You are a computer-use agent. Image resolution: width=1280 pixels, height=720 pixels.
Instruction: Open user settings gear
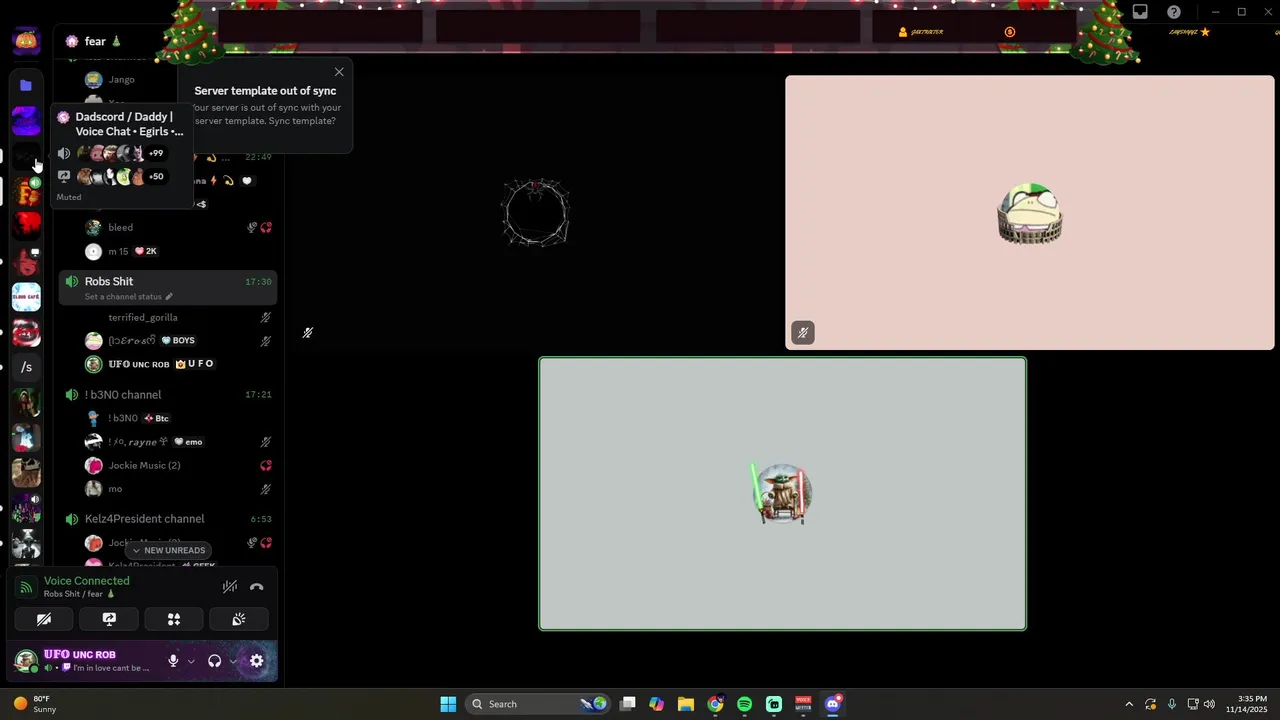tap(257, 661)
